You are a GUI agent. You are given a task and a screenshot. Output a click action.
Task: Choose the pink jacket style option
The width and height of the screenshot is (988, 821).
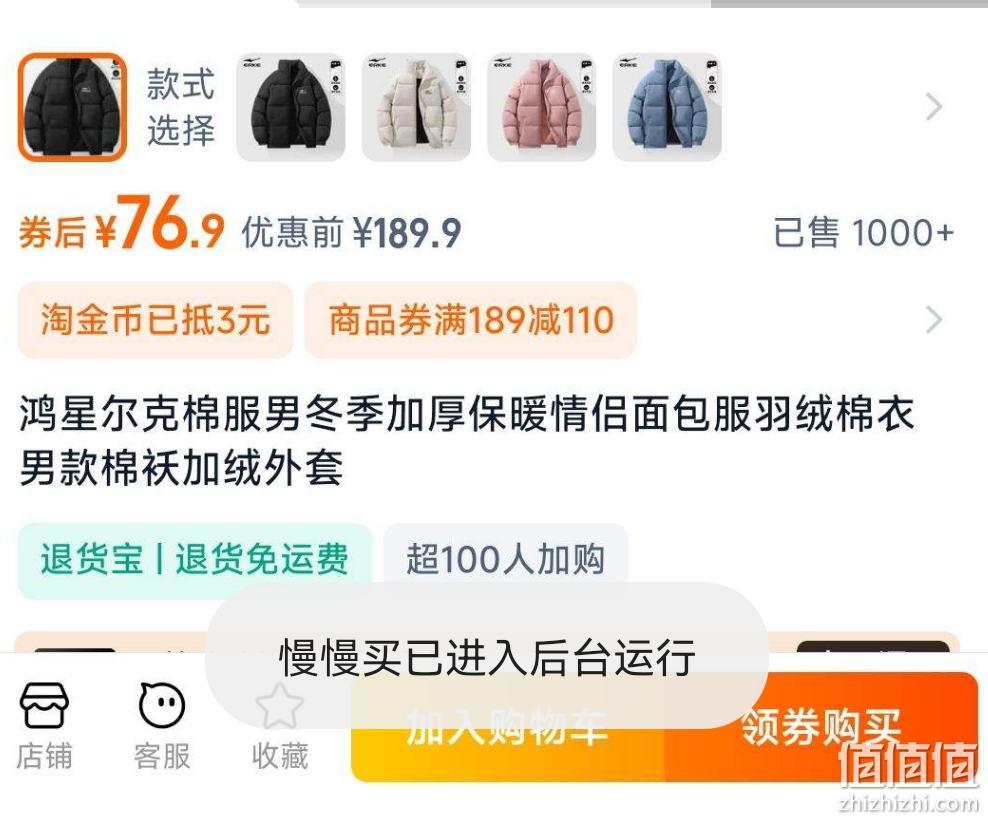(x=541, y=107)
